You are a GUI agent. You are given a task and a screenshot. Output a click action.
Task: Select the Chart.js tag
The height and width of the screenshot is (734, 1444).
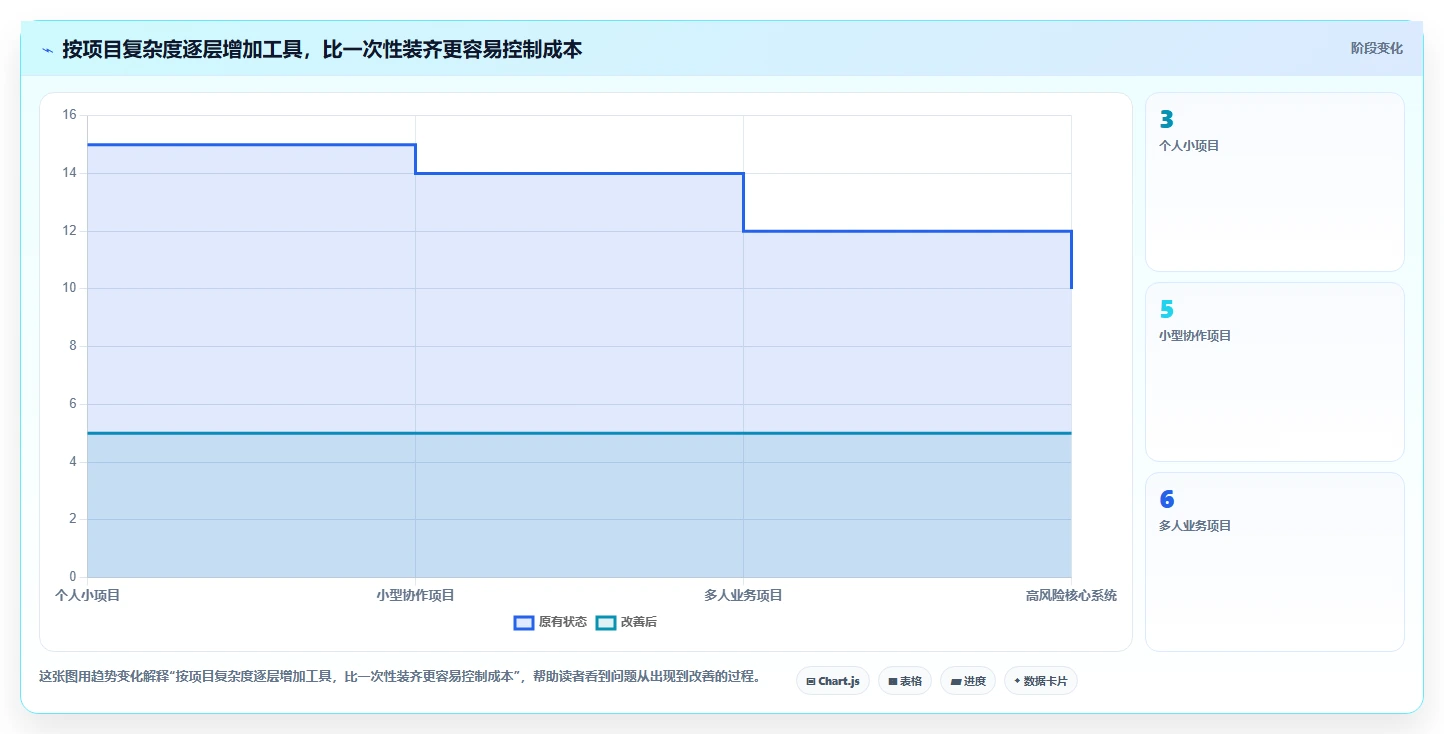(x=833, y=681)
